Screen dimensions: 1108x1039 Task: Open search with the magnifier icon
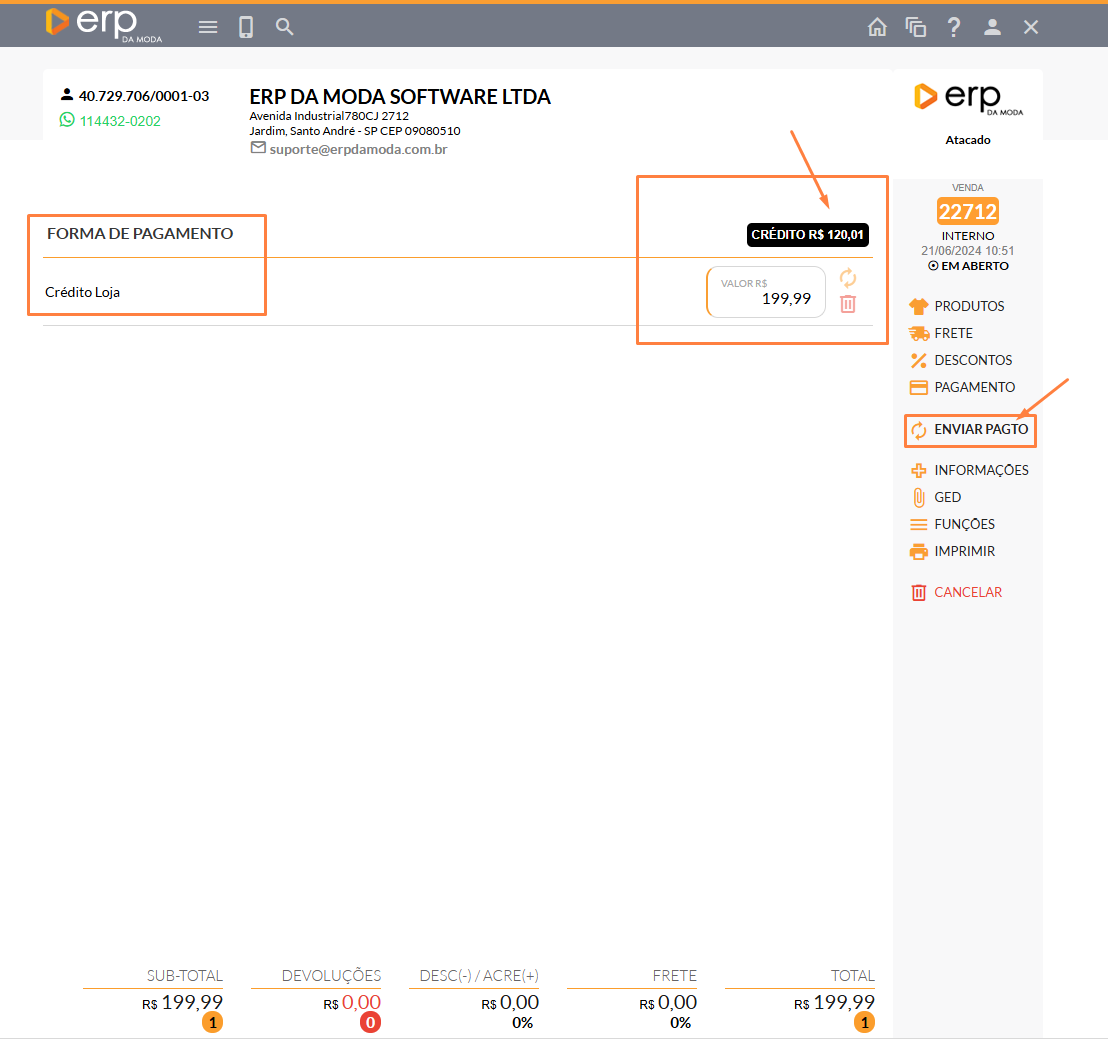[285, 27]
